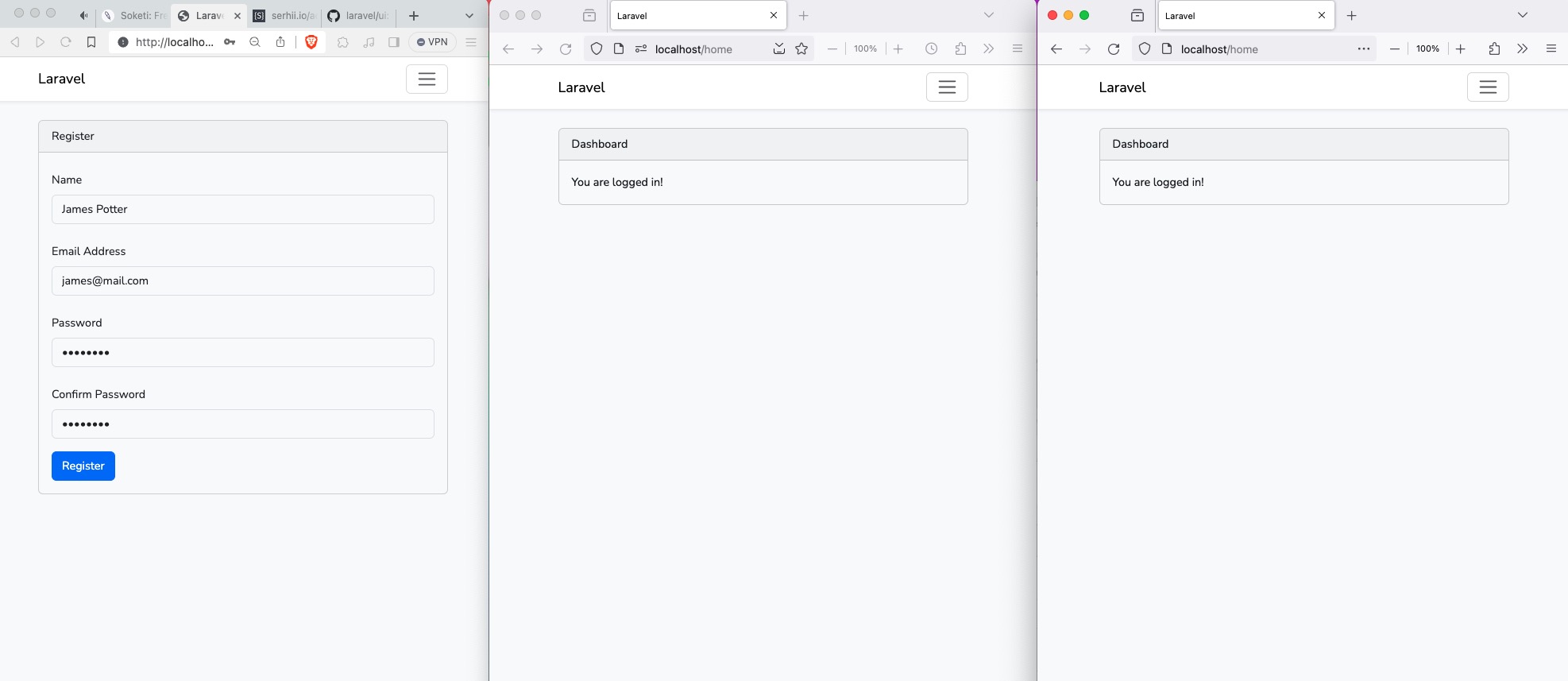The width and height of the screenshot is (1568, 681).
Task: Click the Laravel brand link in the middle window
Action: 581,87
